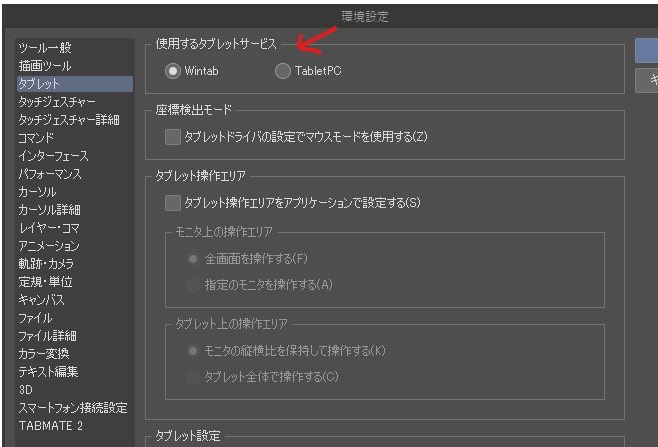Image resolution: width=658 pixels, height=447 pixels.
Task: Select 全画面を操作する(F) radio option
Action: (x=193, y=259)
